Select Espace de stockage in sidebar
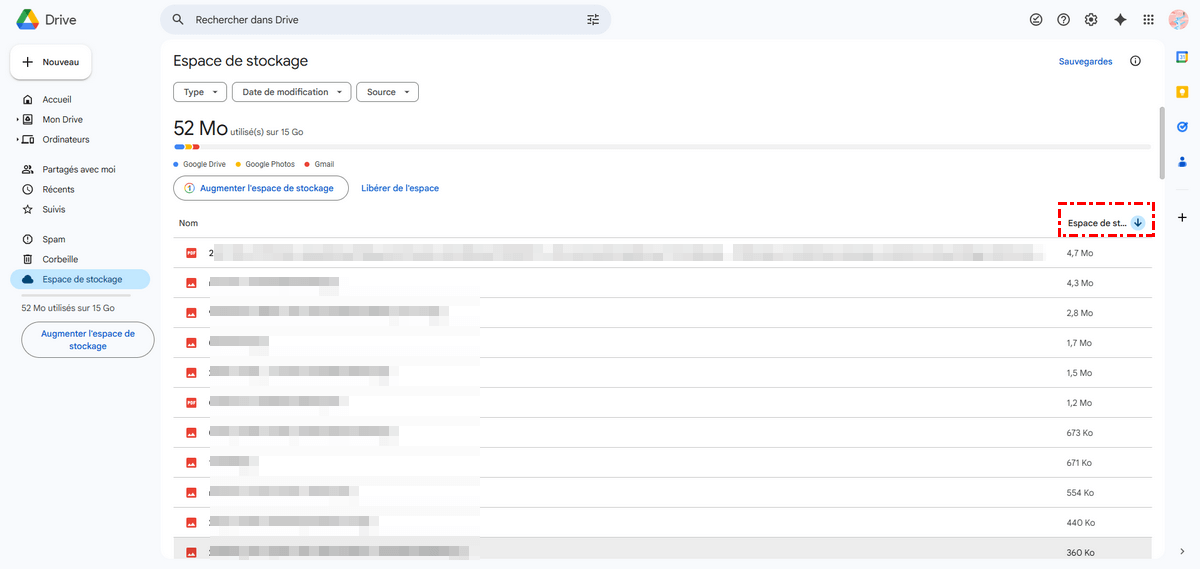Screen dimensions: 1200x569 [x=80, y=280]
